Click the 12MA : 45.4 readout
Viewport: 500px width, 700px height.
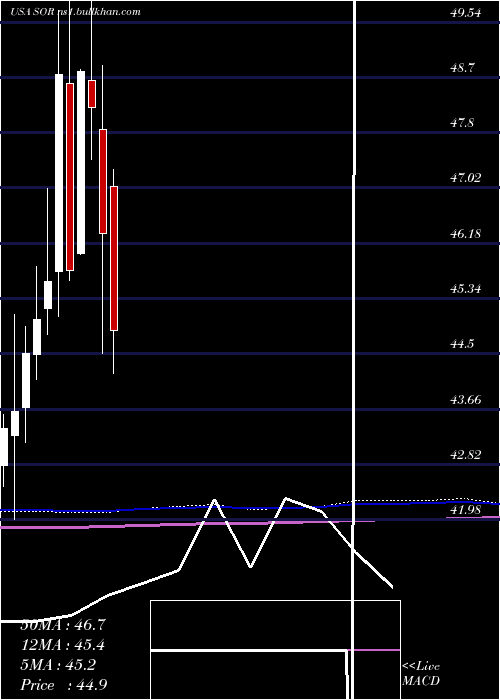pos(63,645)
